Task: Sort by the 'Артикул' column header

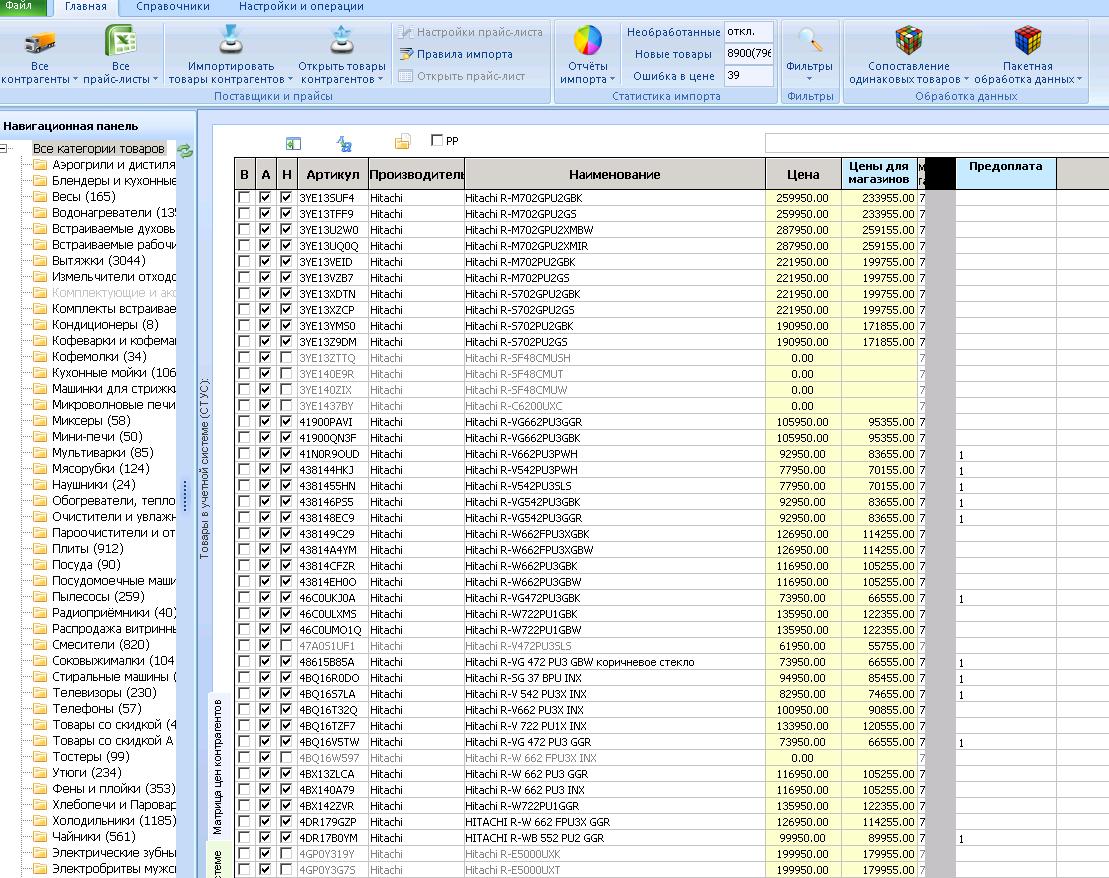Action: [332, 174]
